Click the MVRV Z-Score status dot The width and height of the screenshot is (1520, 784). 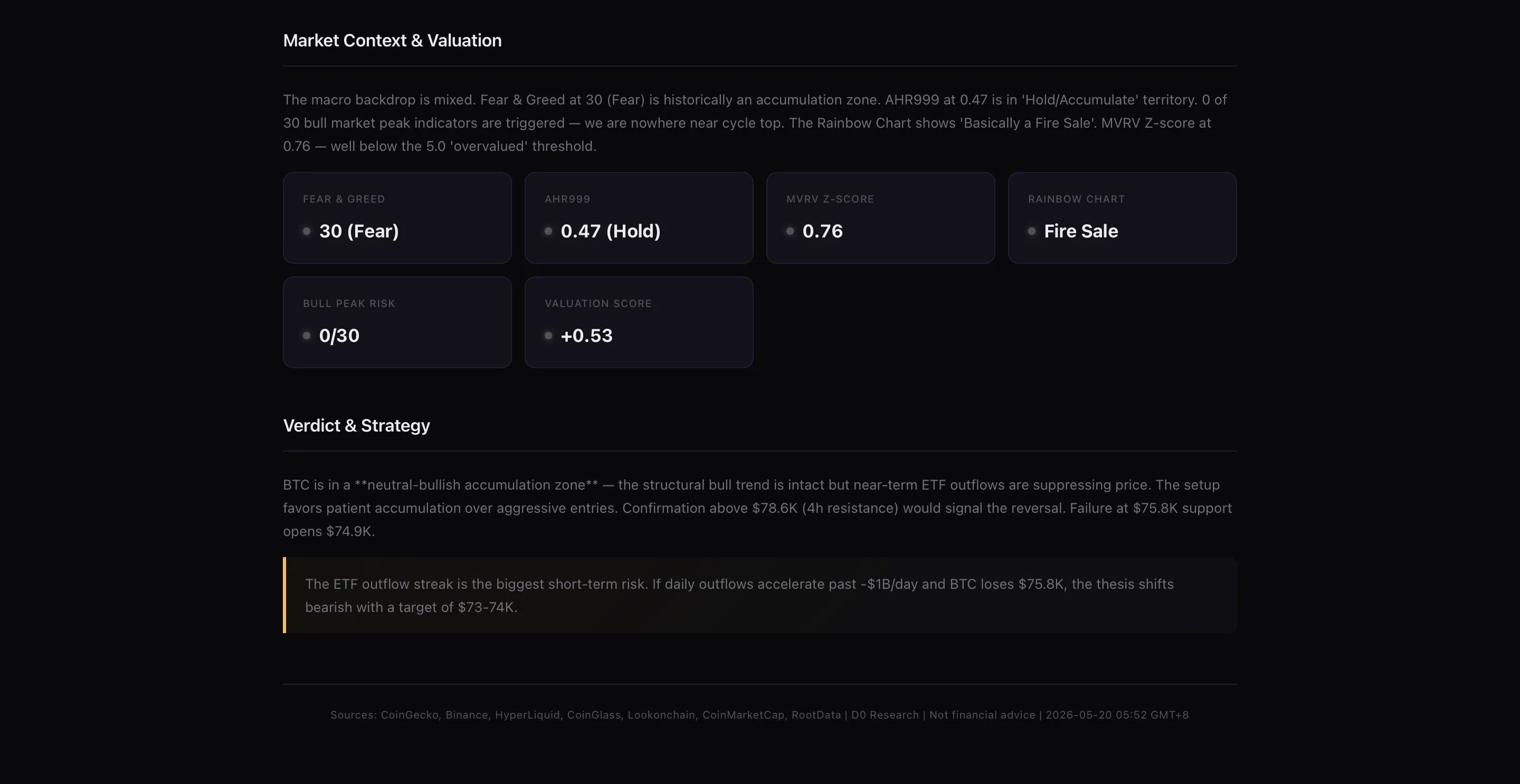point(790,231)
